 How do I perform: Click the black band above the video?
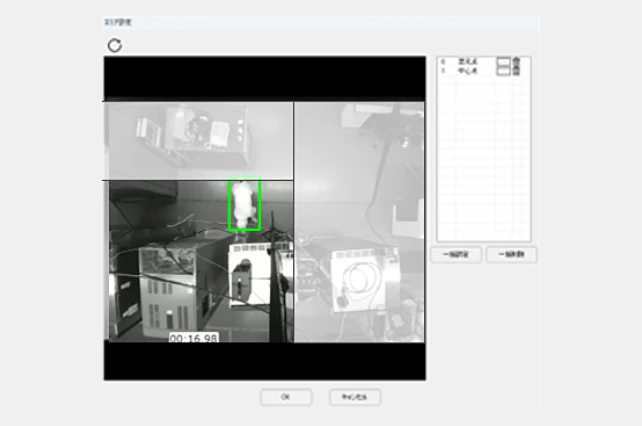[264, 76]
